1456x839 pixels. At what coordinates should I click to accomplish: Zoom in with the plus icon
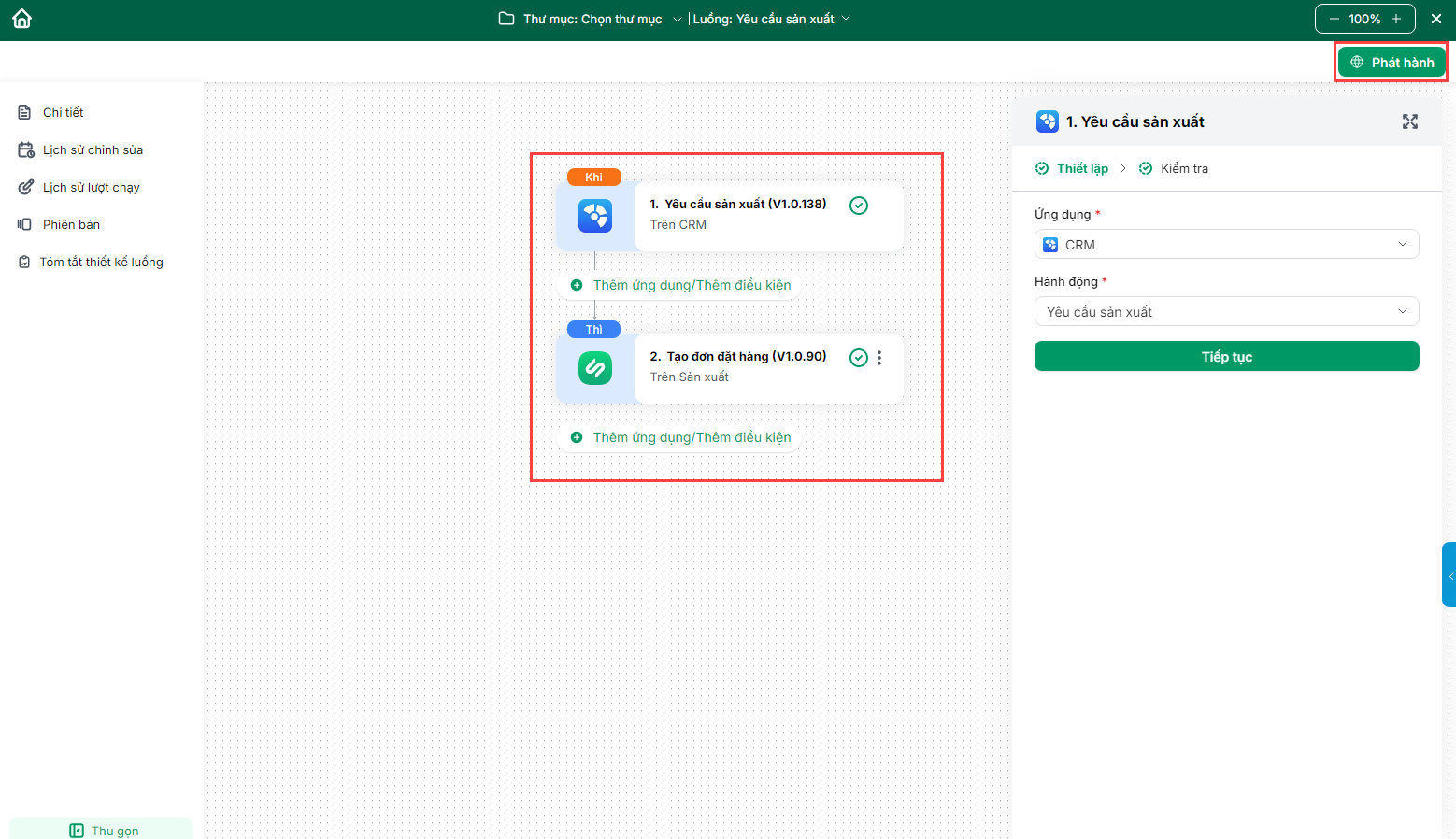pyautogui.click(x=1396, y=19)
